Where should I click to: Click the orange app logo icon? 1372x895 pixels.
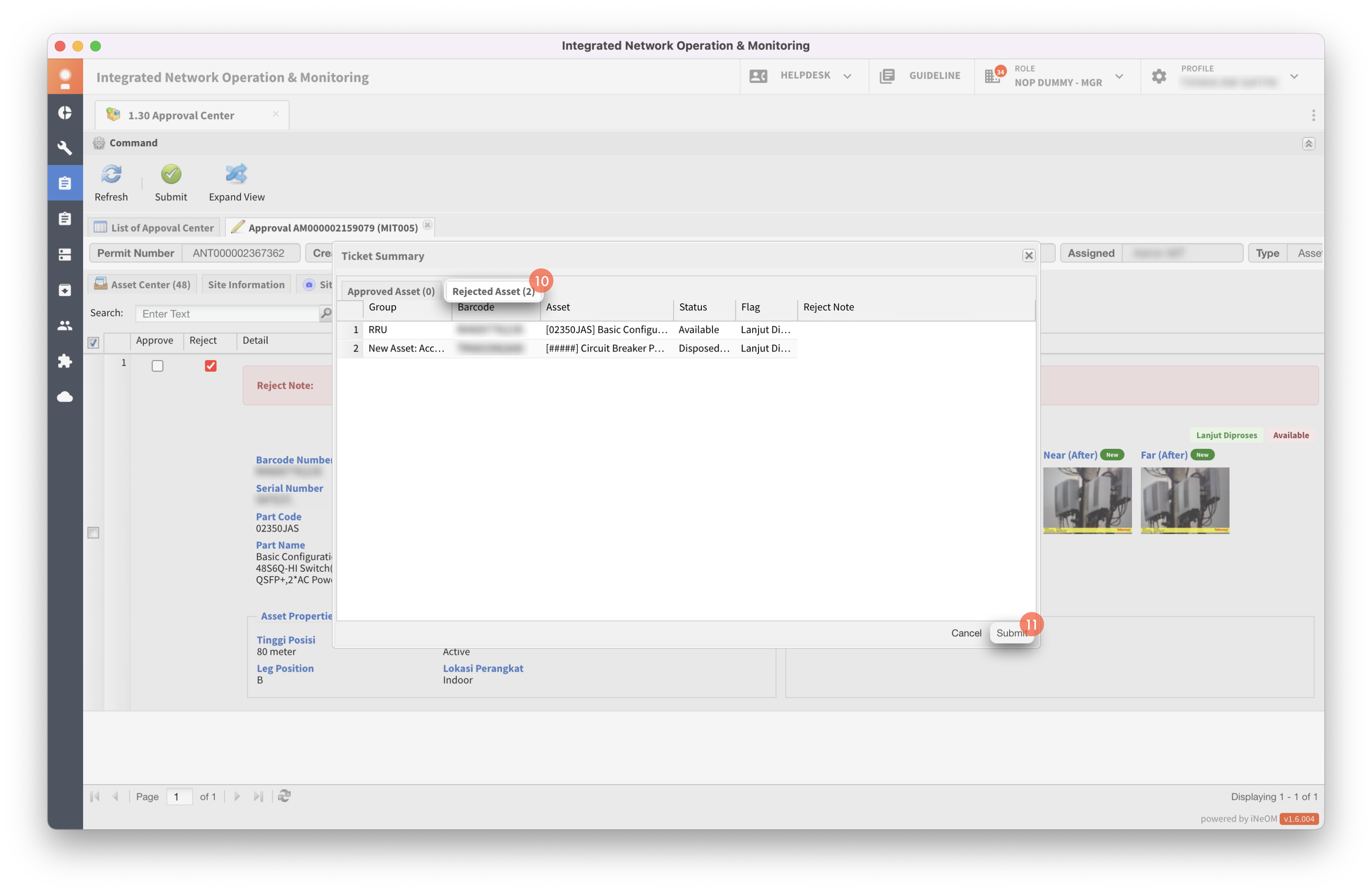pos(65,76)
